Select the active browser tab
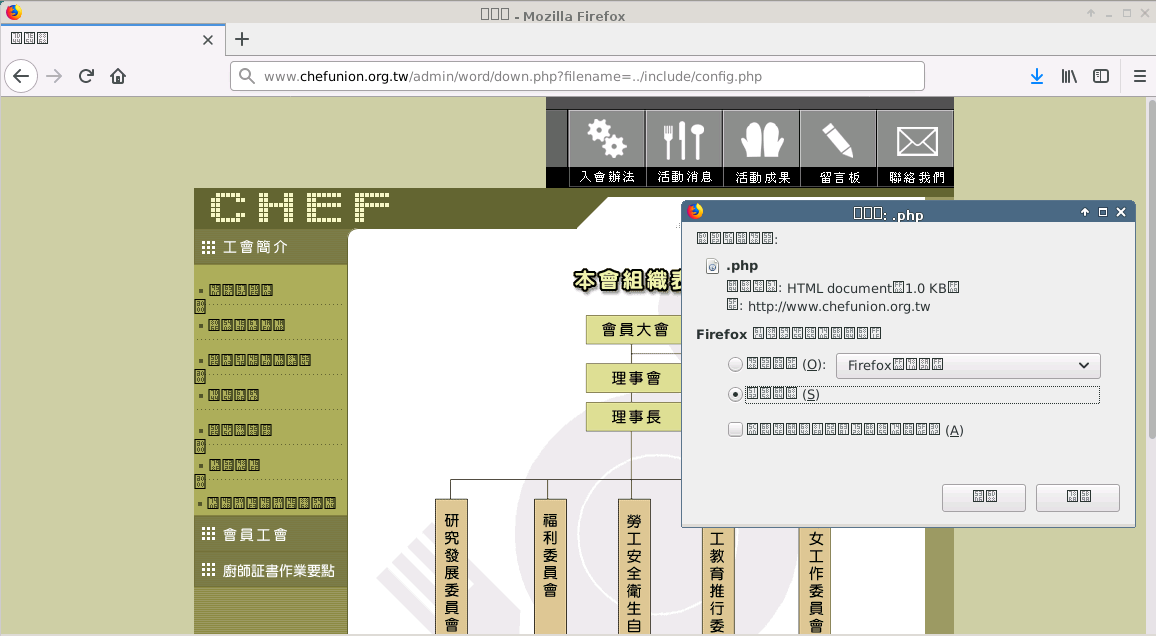The image size is (1156, 636). coord(113,39)
